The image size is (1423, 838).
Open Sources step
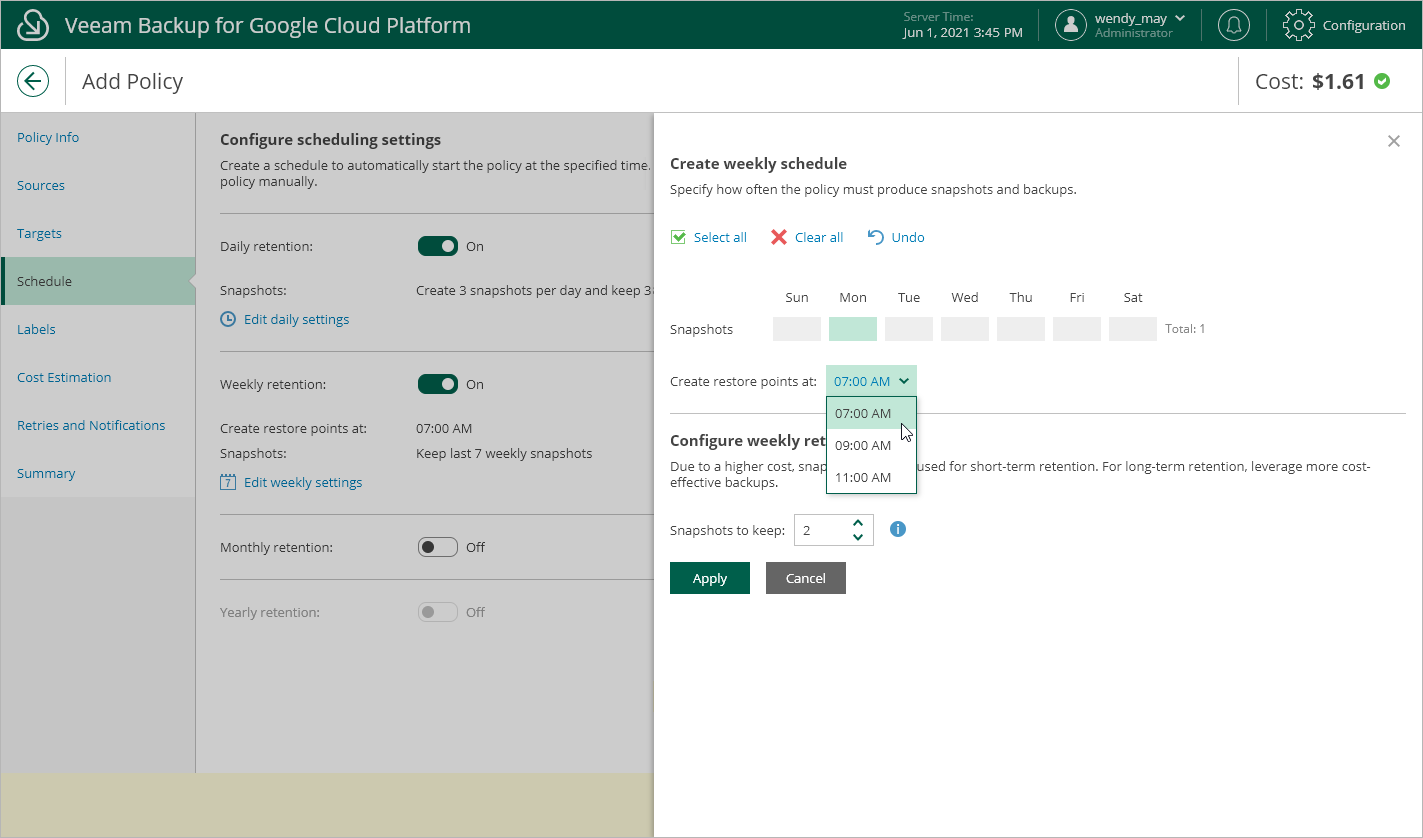[x=98, y=185]
